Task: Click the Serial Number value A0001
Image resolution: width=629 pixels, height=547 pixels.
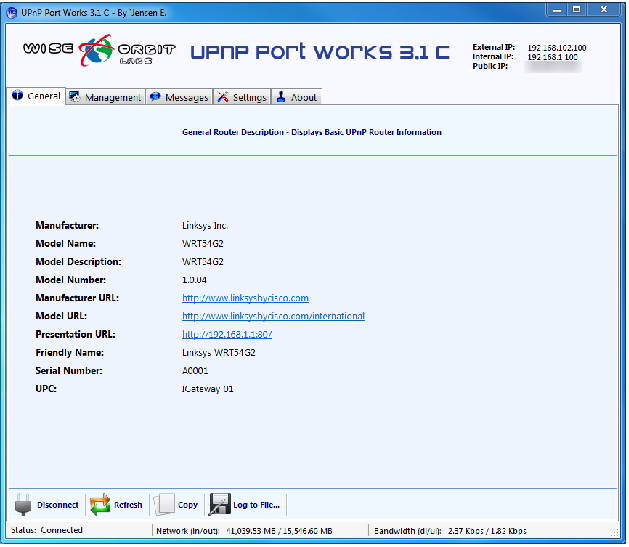Action: point(195,371)
